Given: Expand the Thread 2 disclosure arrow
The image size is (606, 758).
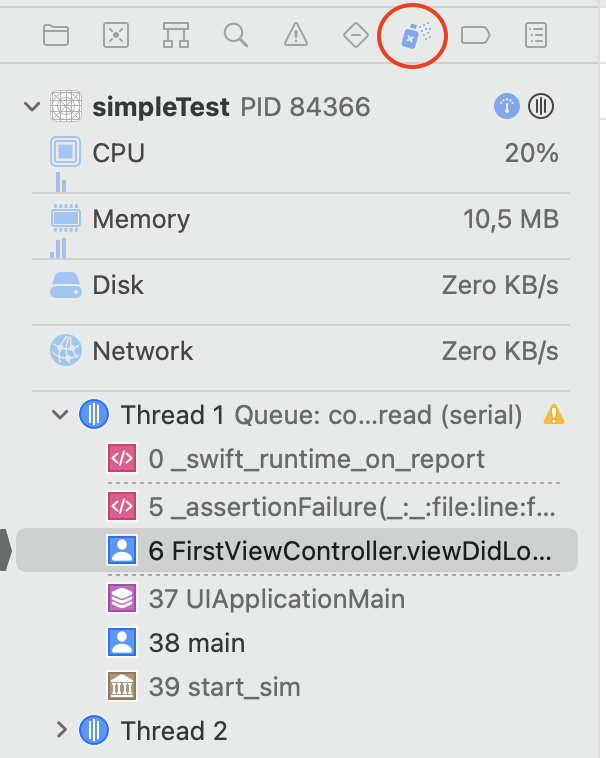Looking at the screenshot, I should (x=61, y=730).
